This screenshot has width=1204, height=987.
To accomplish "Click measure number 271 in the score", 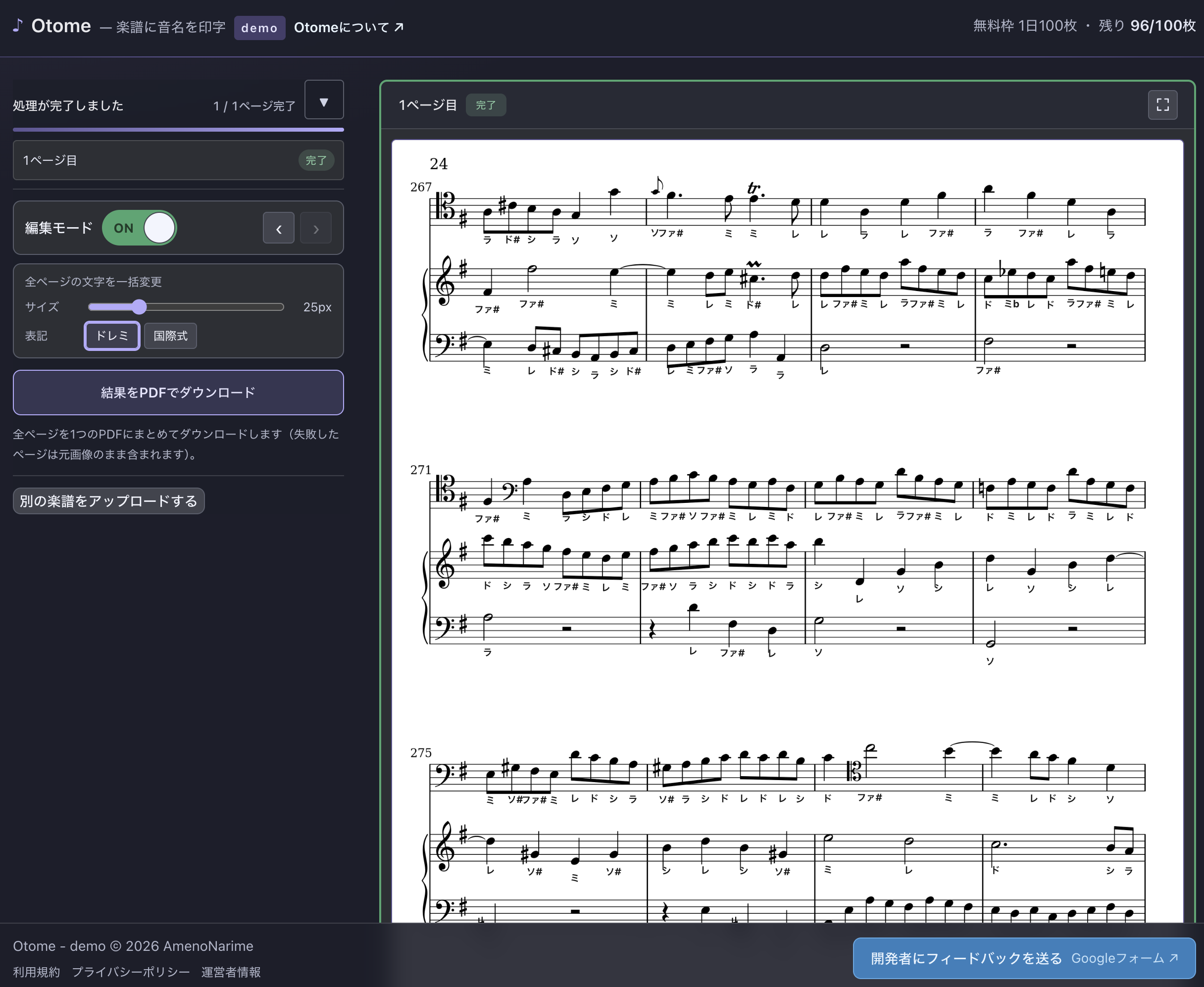I will point(421,470).
